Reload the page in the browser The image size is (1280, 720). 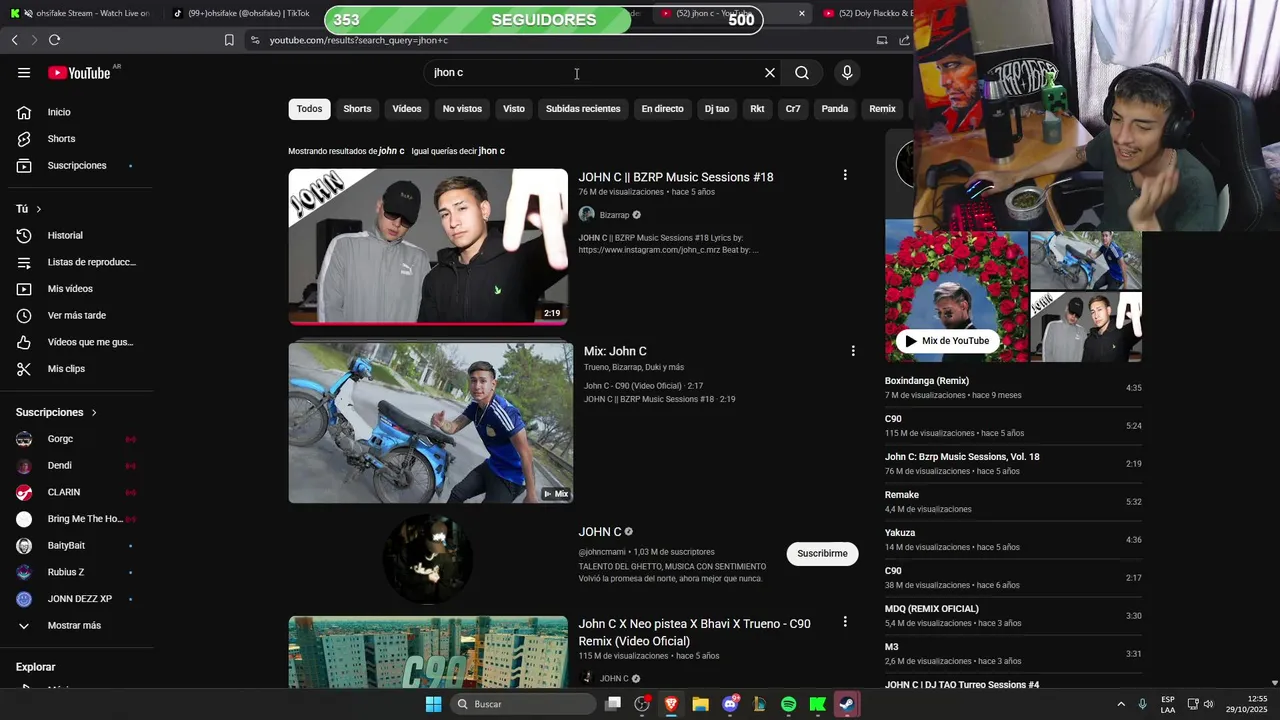(x=54, y=40)
